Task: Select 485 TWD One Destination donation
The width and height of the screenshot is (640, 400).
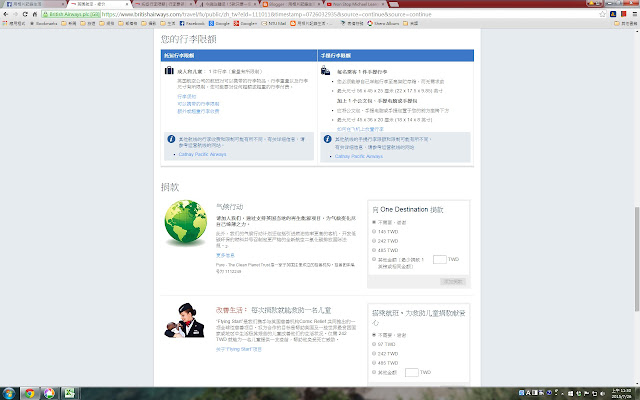Action: [374, 250]
